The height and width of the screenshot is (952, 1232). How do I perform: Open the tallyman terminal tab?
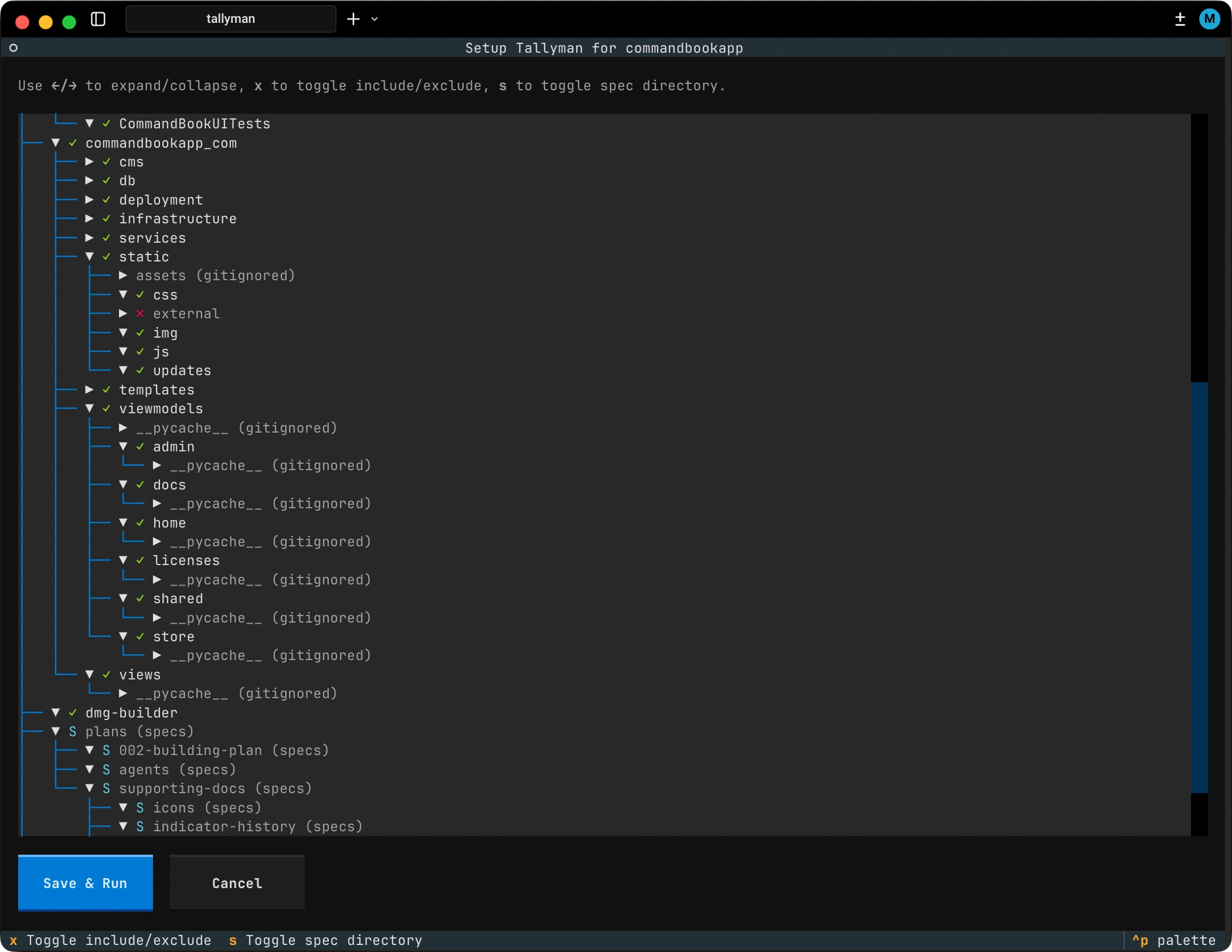(x=231, y=19)
